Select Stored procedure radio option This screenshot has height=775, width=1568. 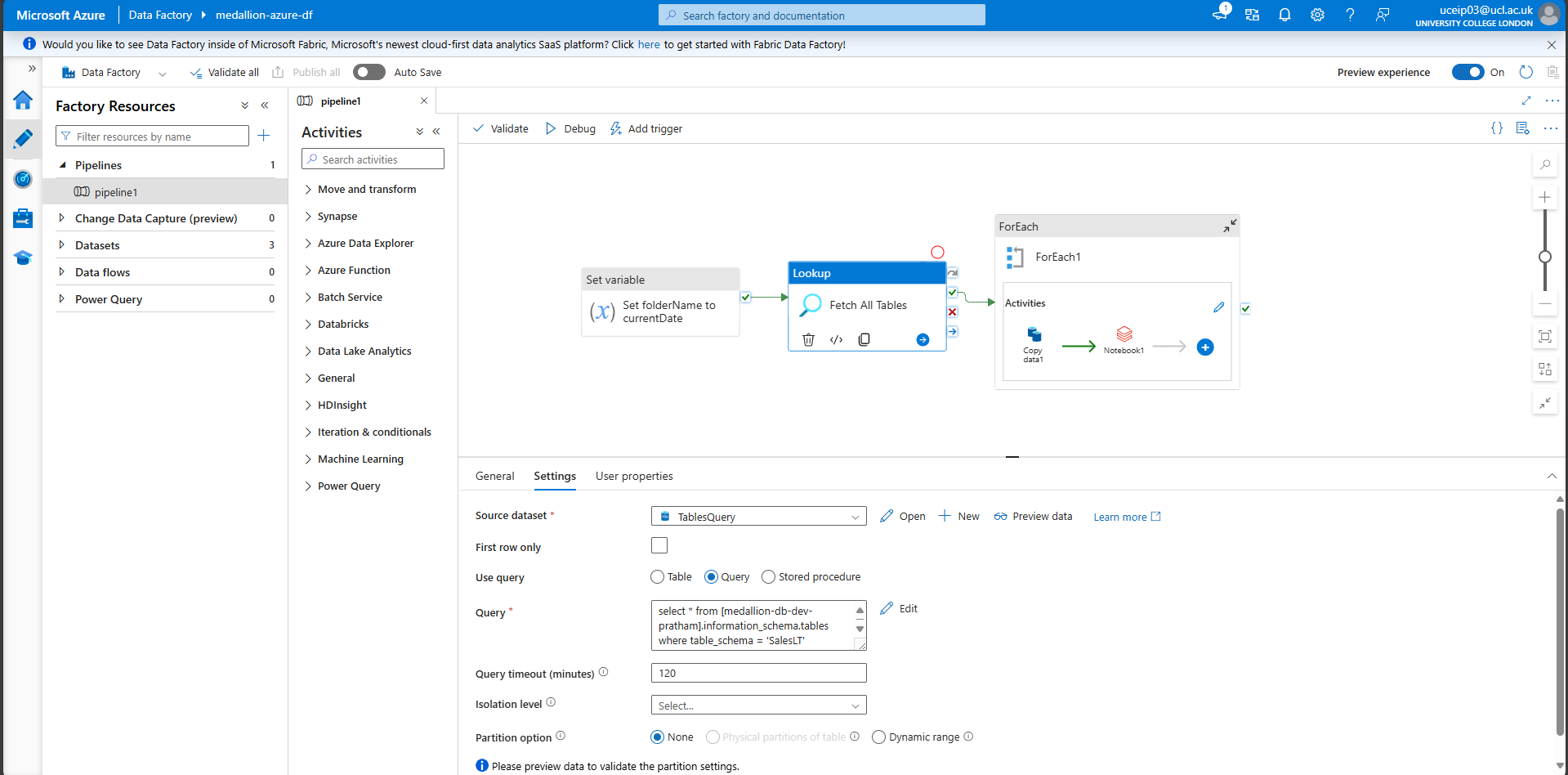[x=768, y=577]
